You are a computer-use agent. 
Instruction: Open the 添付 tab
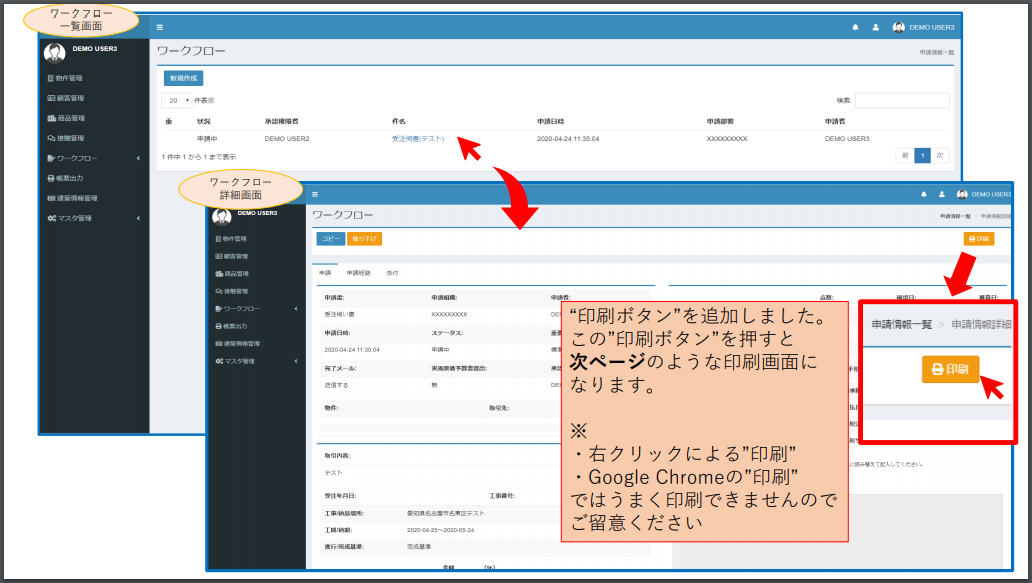coord(392,272)
